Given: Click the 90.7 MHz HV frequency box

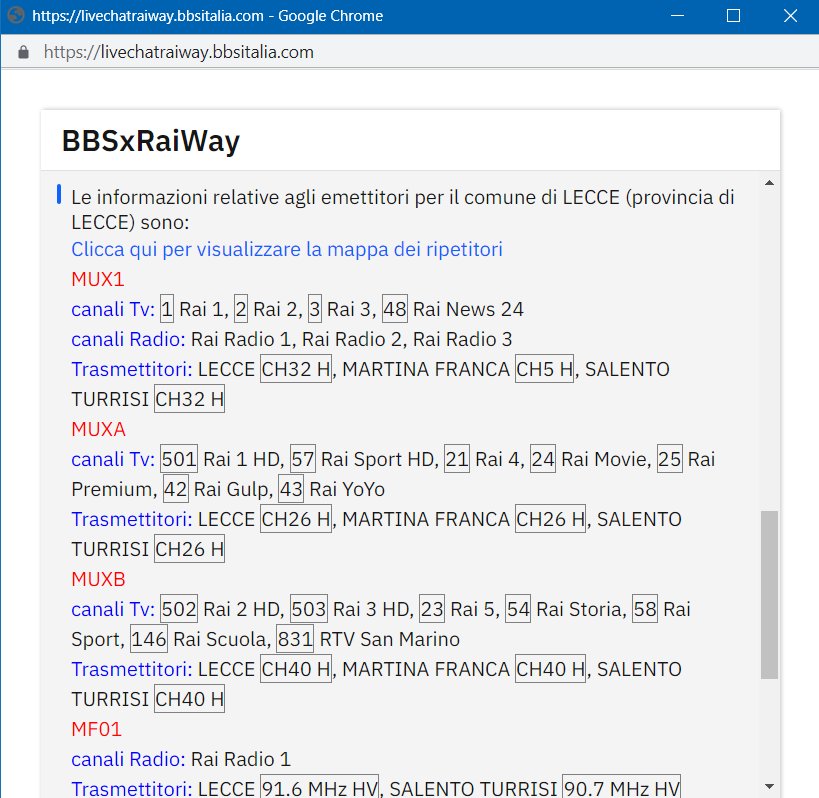Looking at the screenshot, I should point(621,786).
